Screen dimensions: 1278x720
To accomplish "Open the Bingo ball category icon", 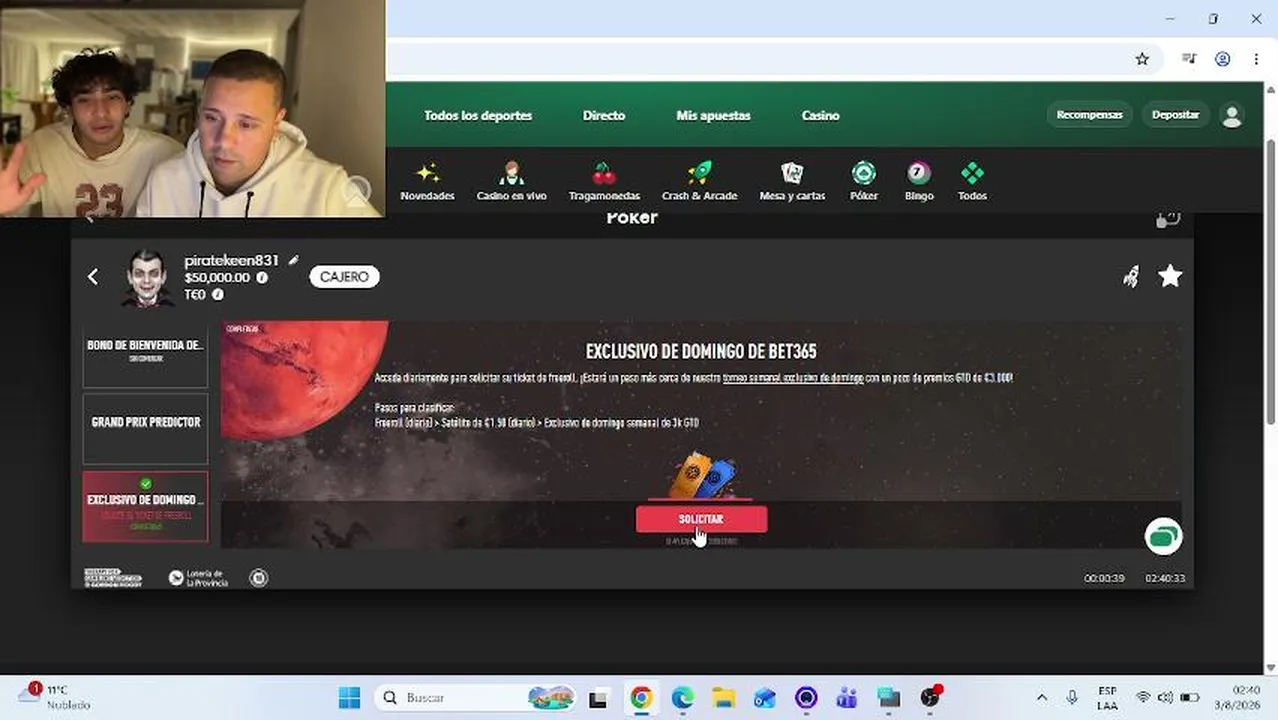I will [x=919, y=174].
